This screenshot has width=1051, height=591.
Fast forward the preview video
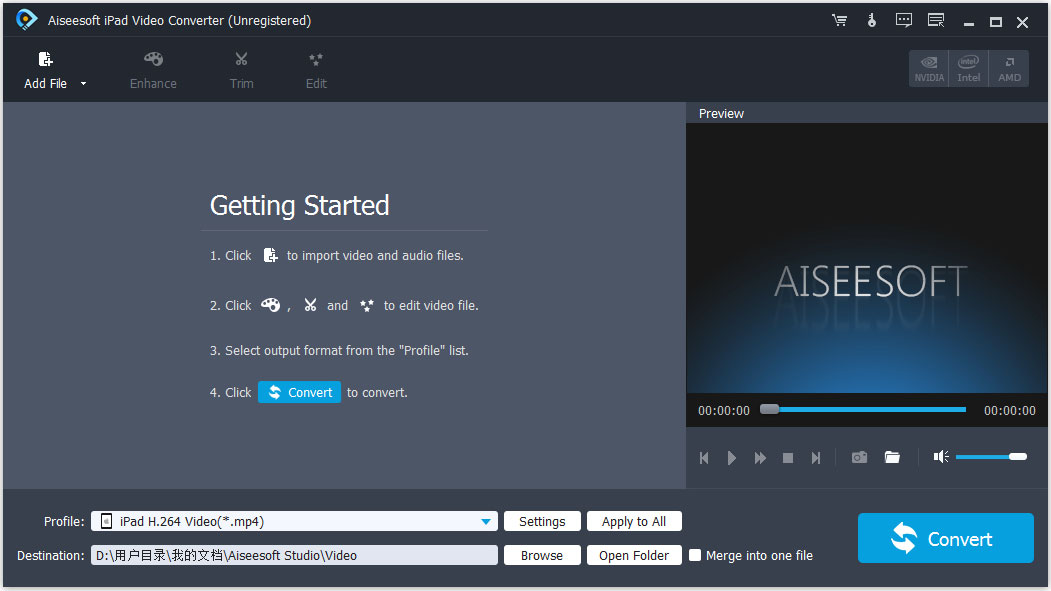click(x=759, y=458)
